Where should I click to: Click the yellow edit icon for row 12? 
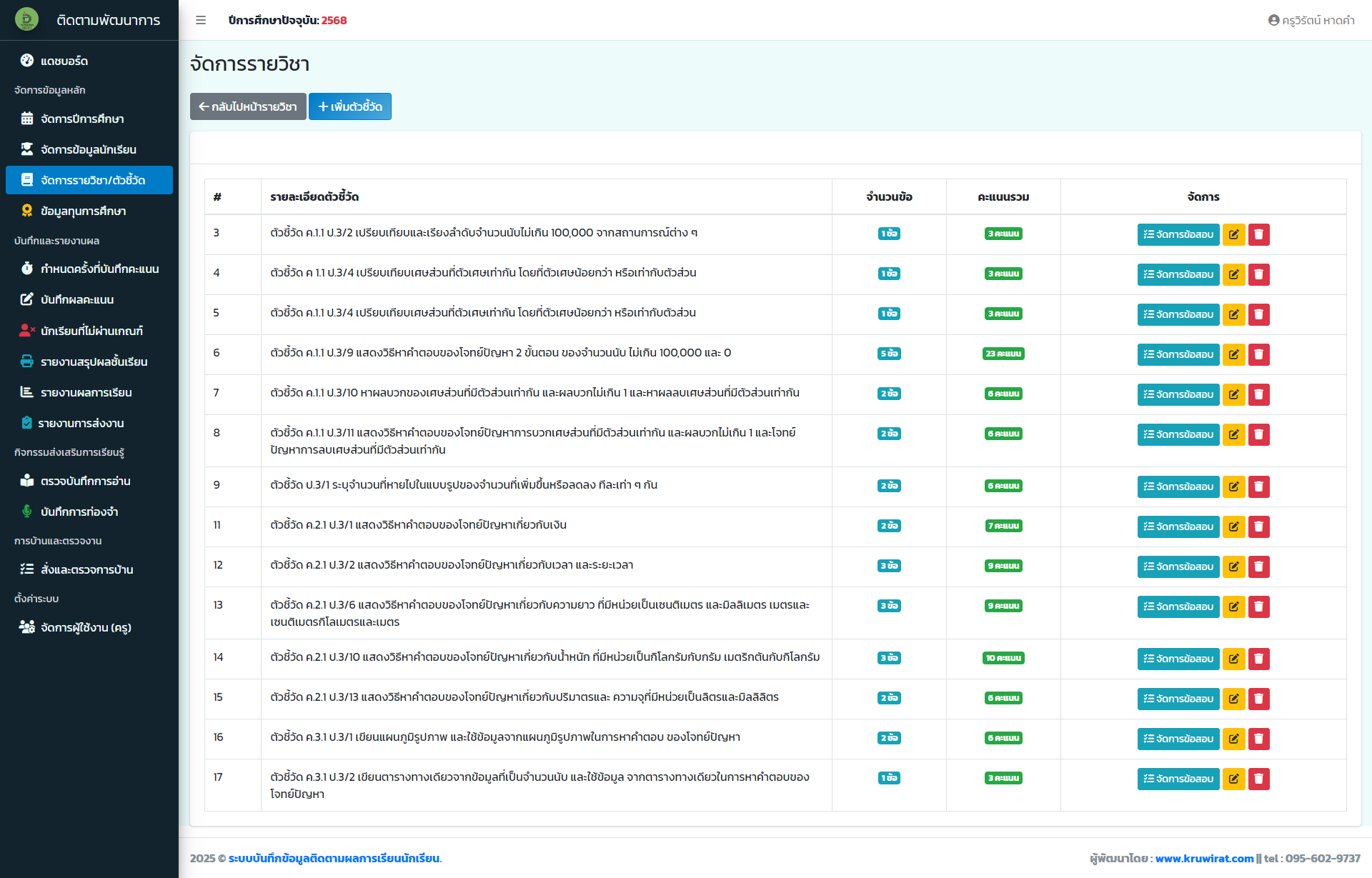(x=1233, y=567)
